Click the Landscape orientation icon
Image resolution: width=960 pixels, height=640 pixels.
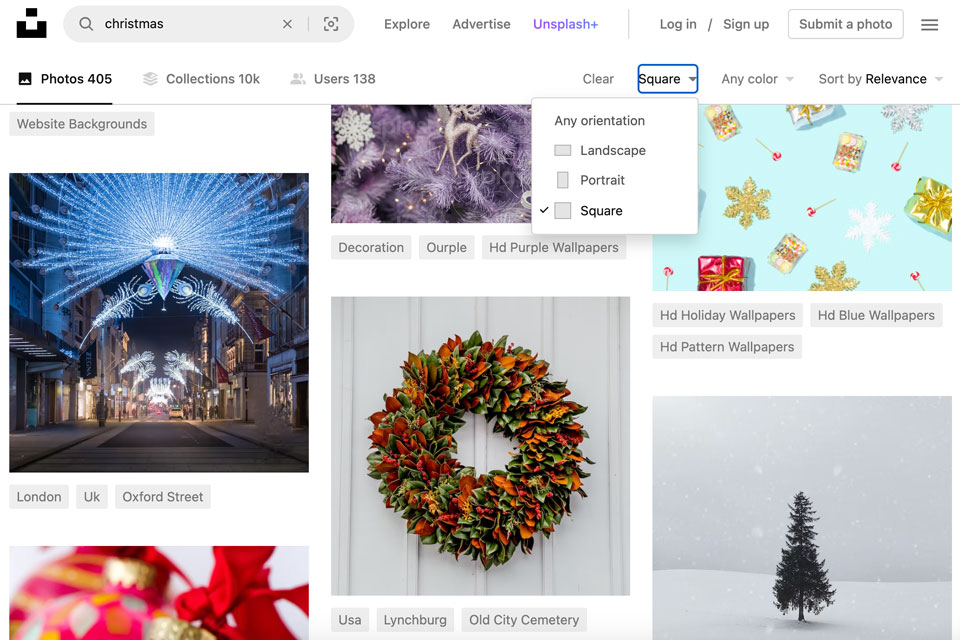[x=563, y=150]
